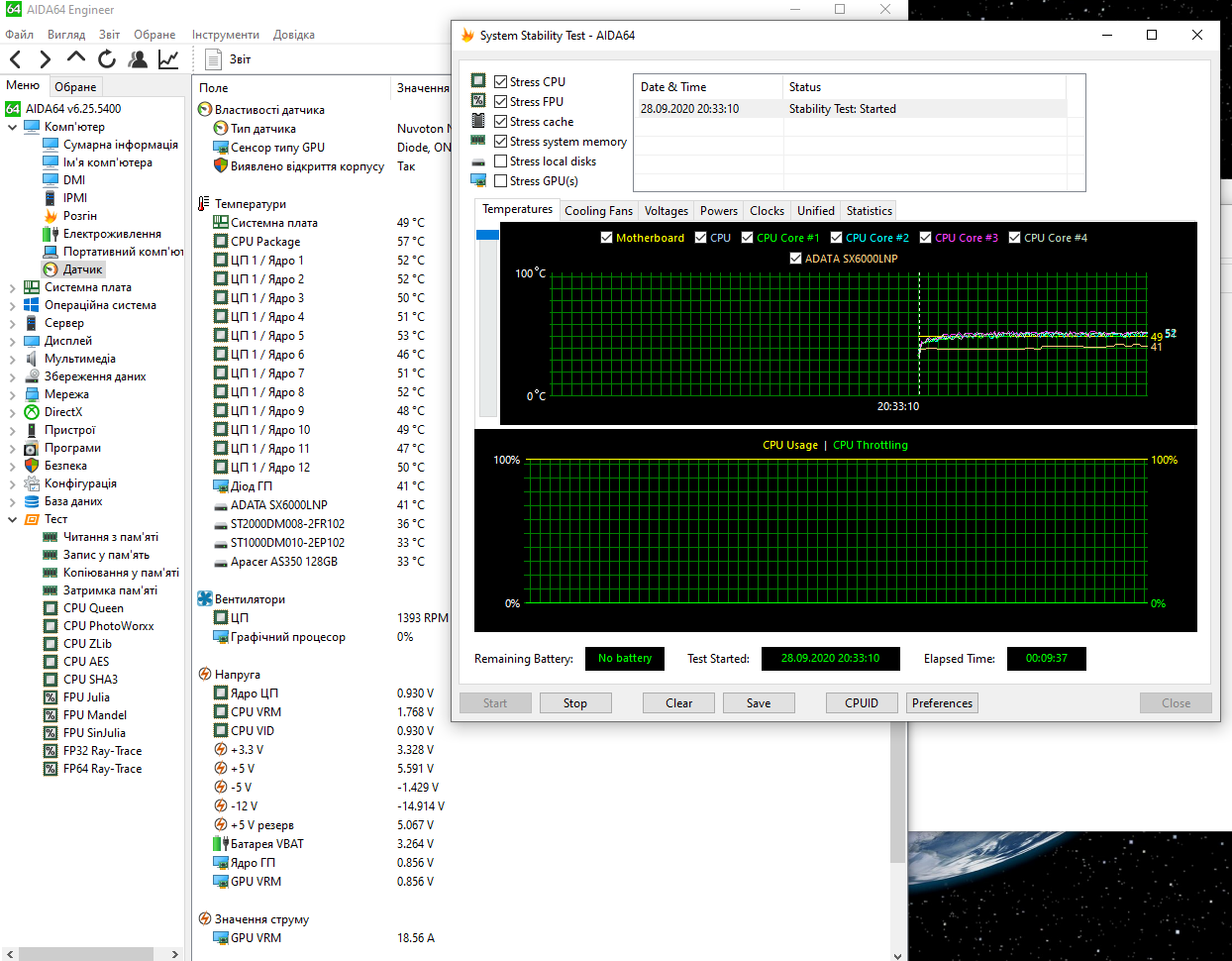Enable Stress GPU(s) checkbox

point(501,181)
